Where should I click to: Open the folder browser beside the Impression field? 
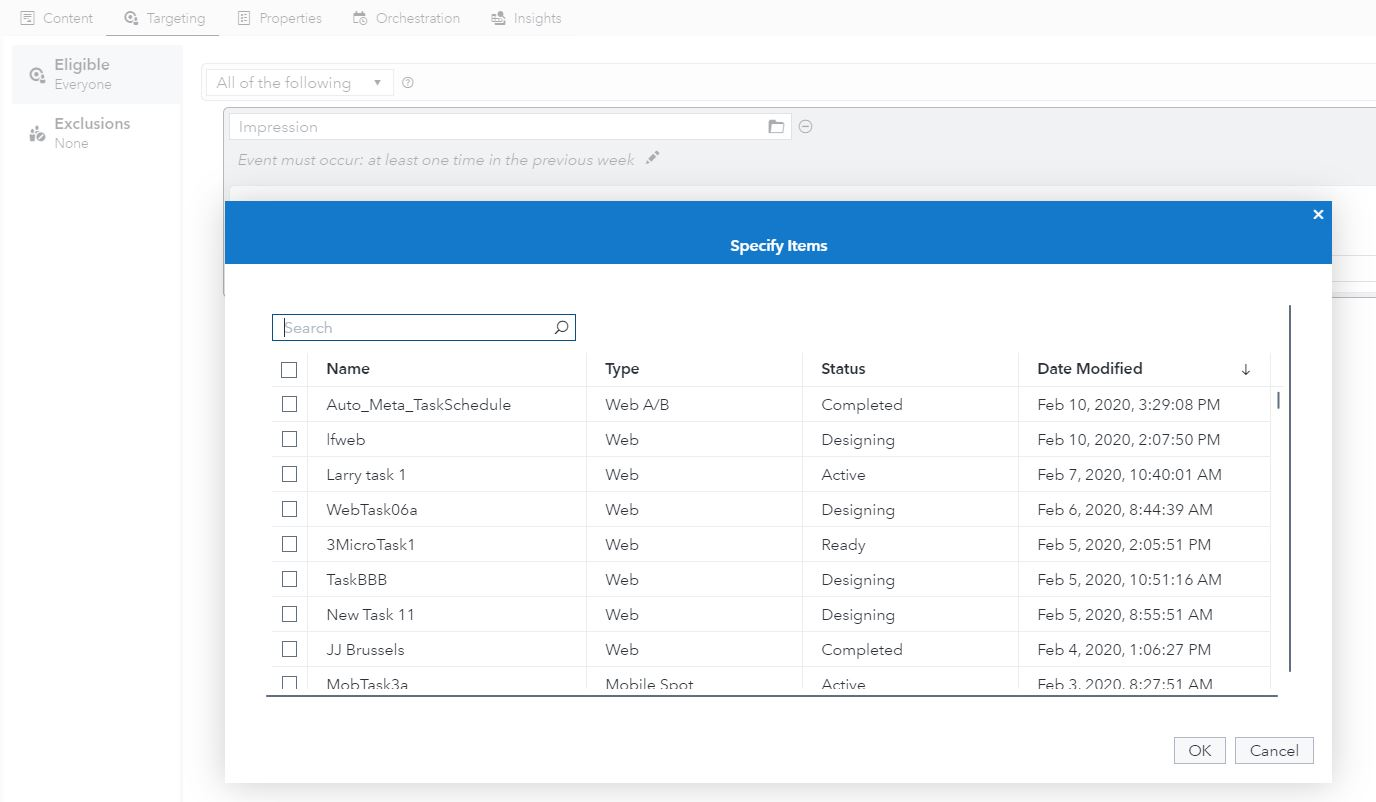[775, 126]
